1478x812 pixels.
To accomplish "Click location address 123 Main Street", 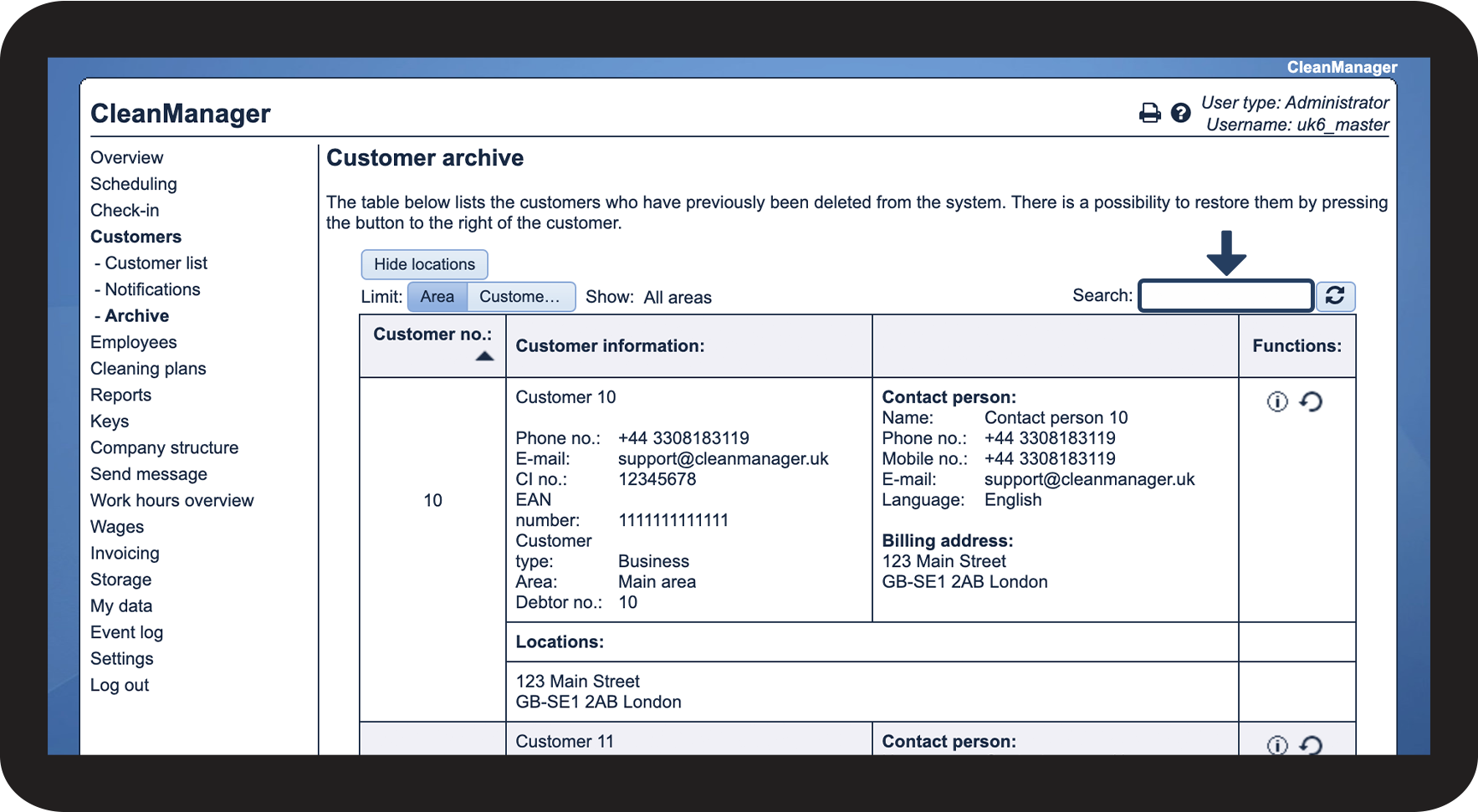I will tap(578, 682).
